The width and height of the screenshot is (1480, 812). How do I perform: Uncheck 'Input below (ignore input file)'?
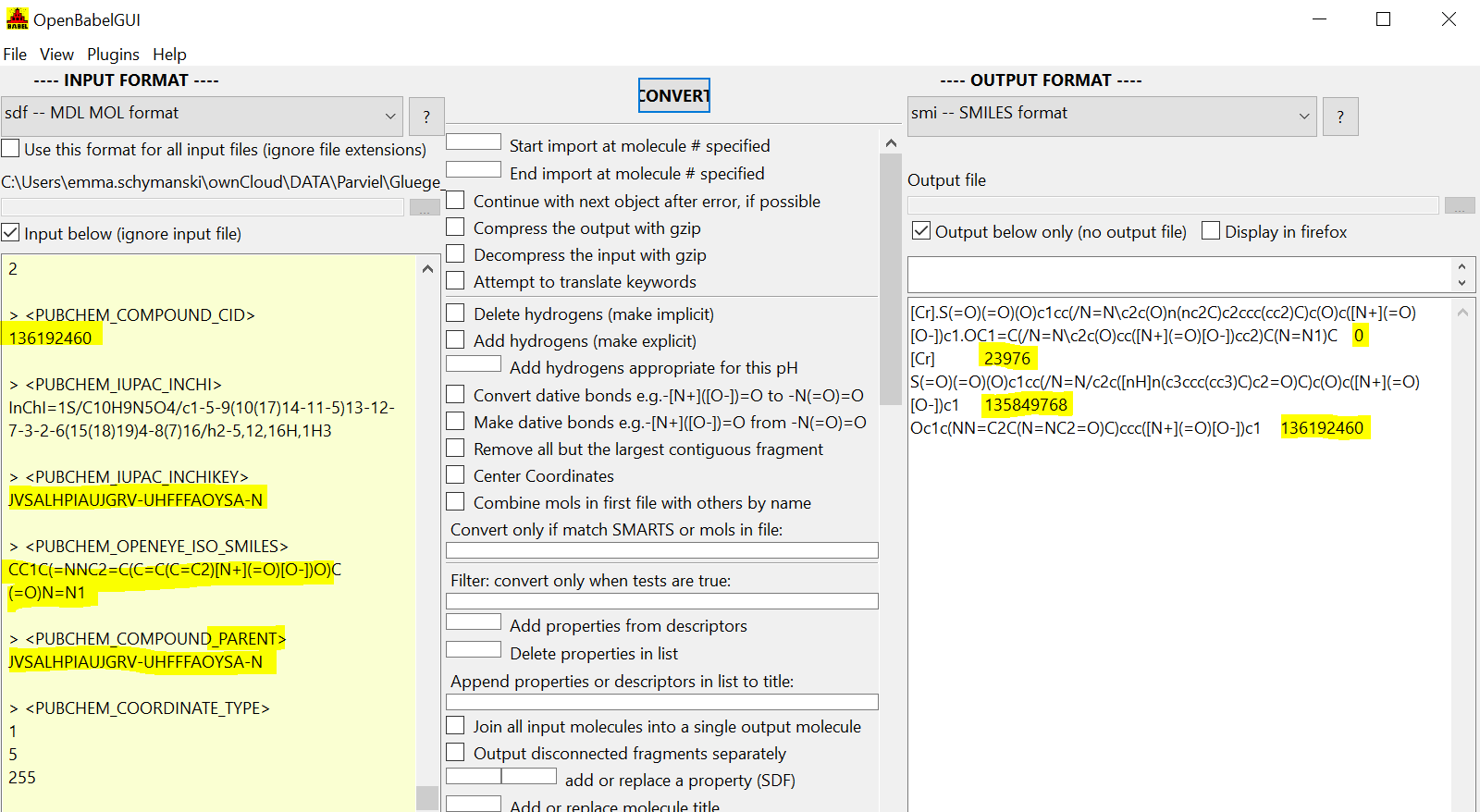click(10, 233)
